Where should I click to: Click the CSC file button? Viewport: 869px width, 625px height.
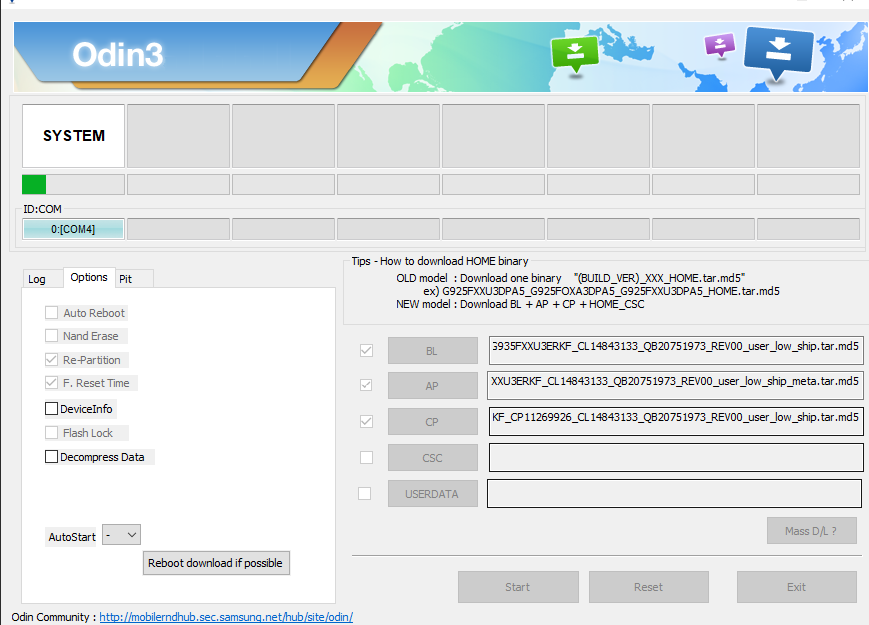pyautogui.click(x=432, y=458)
